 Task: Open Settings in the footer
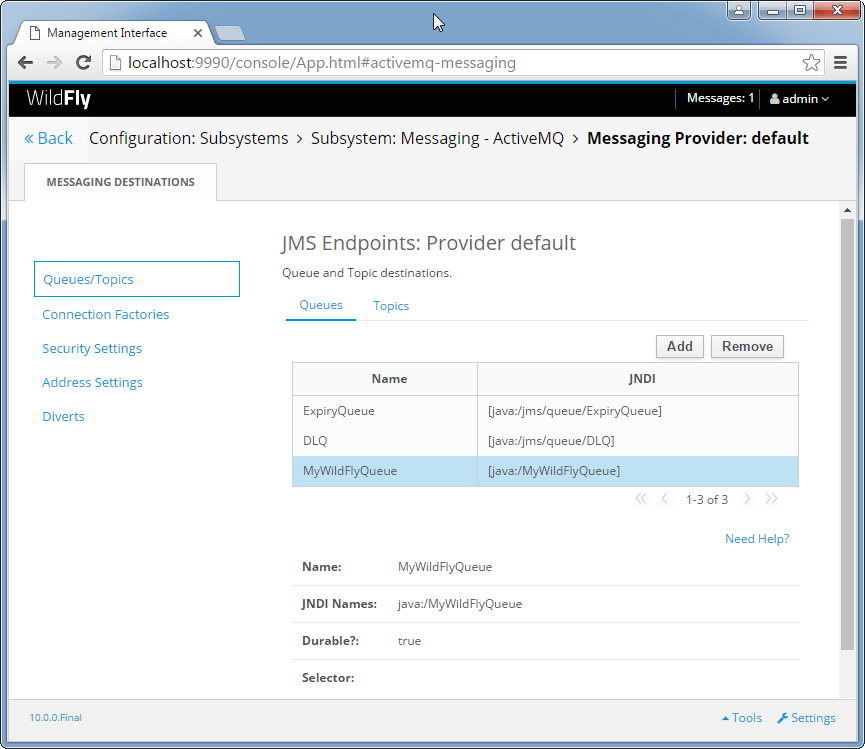pos(807,718)
